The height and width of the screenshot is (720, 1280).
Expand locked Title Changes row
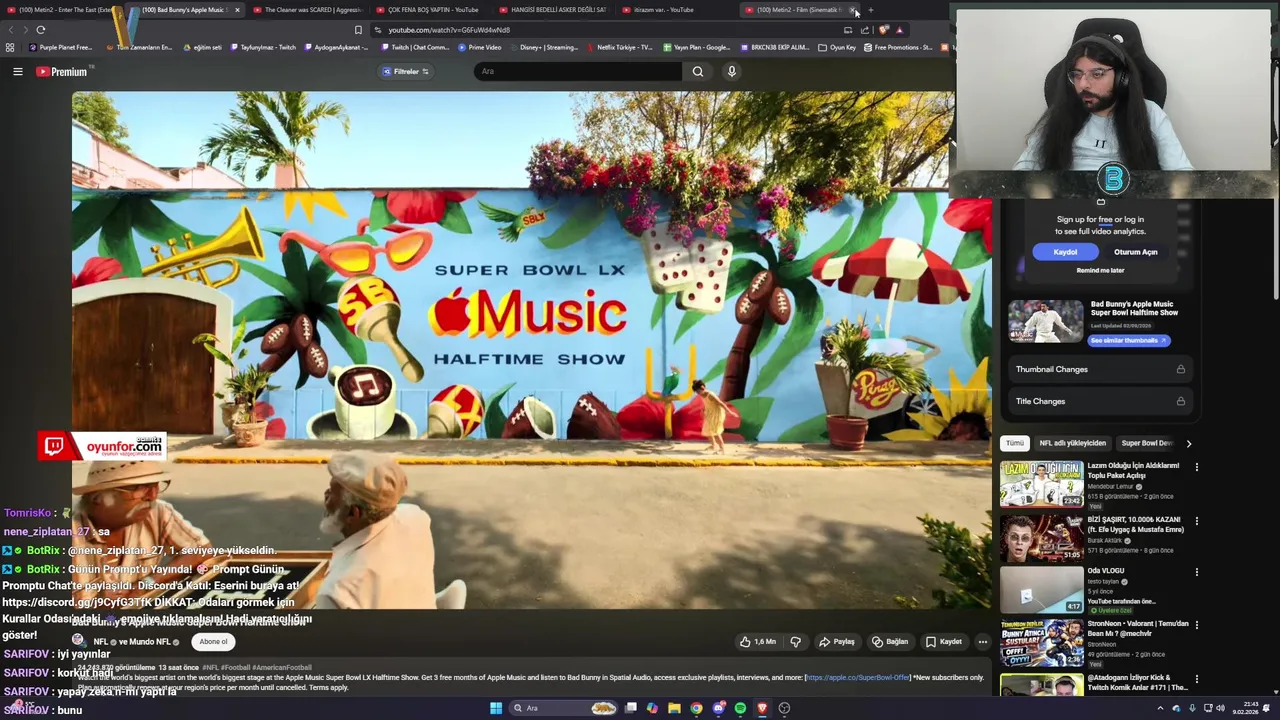[x=1100, y=401]
